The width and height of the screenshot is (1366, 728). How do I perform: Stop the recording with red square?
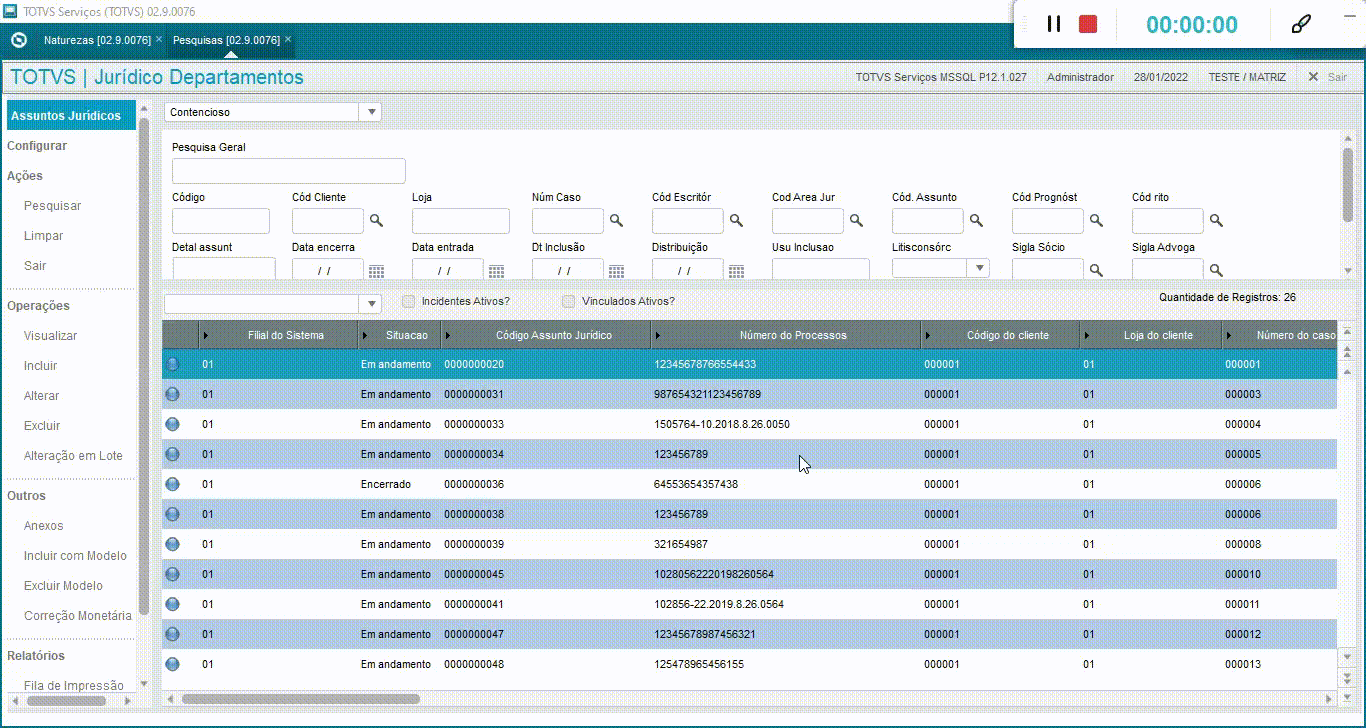pos(1088,24)
